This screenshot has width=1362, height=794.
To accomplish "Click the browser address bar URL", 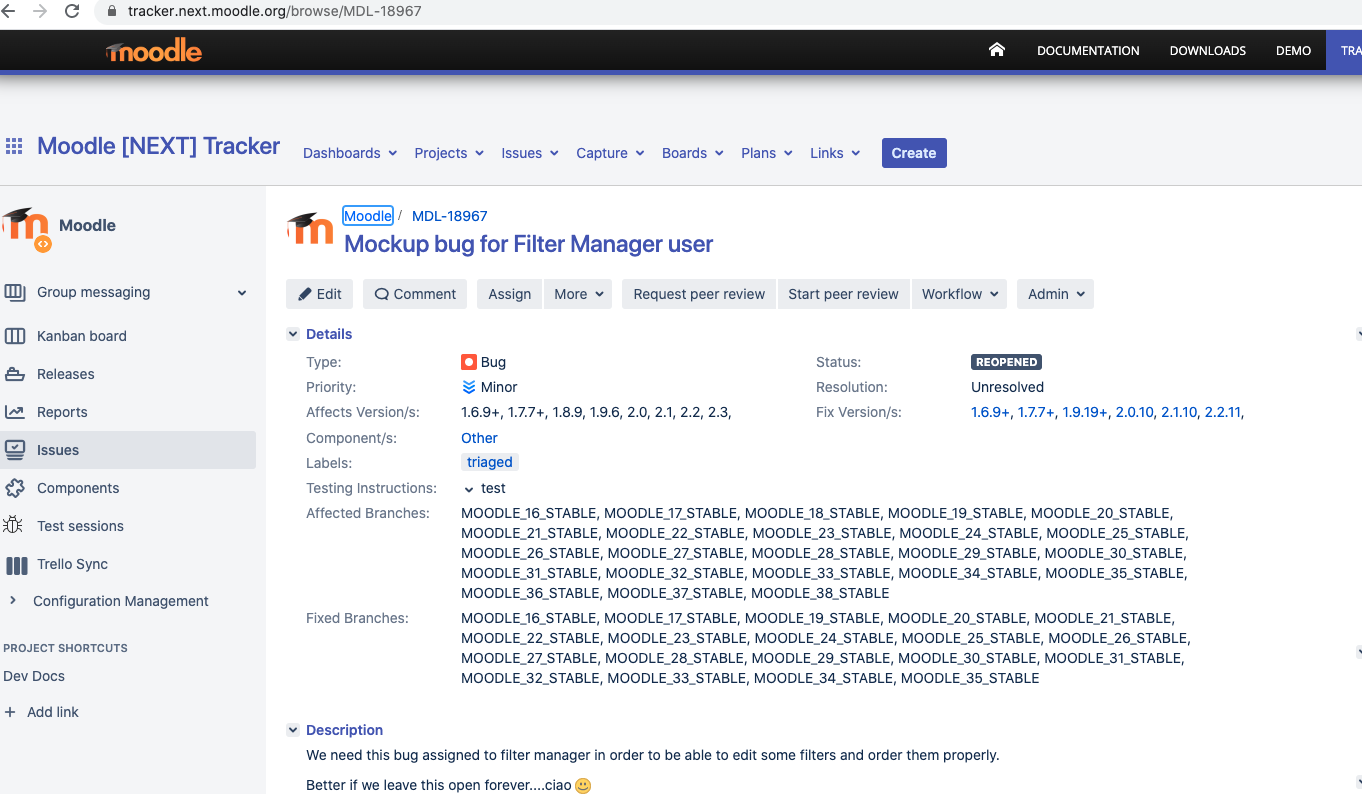I will click(274, 12).
